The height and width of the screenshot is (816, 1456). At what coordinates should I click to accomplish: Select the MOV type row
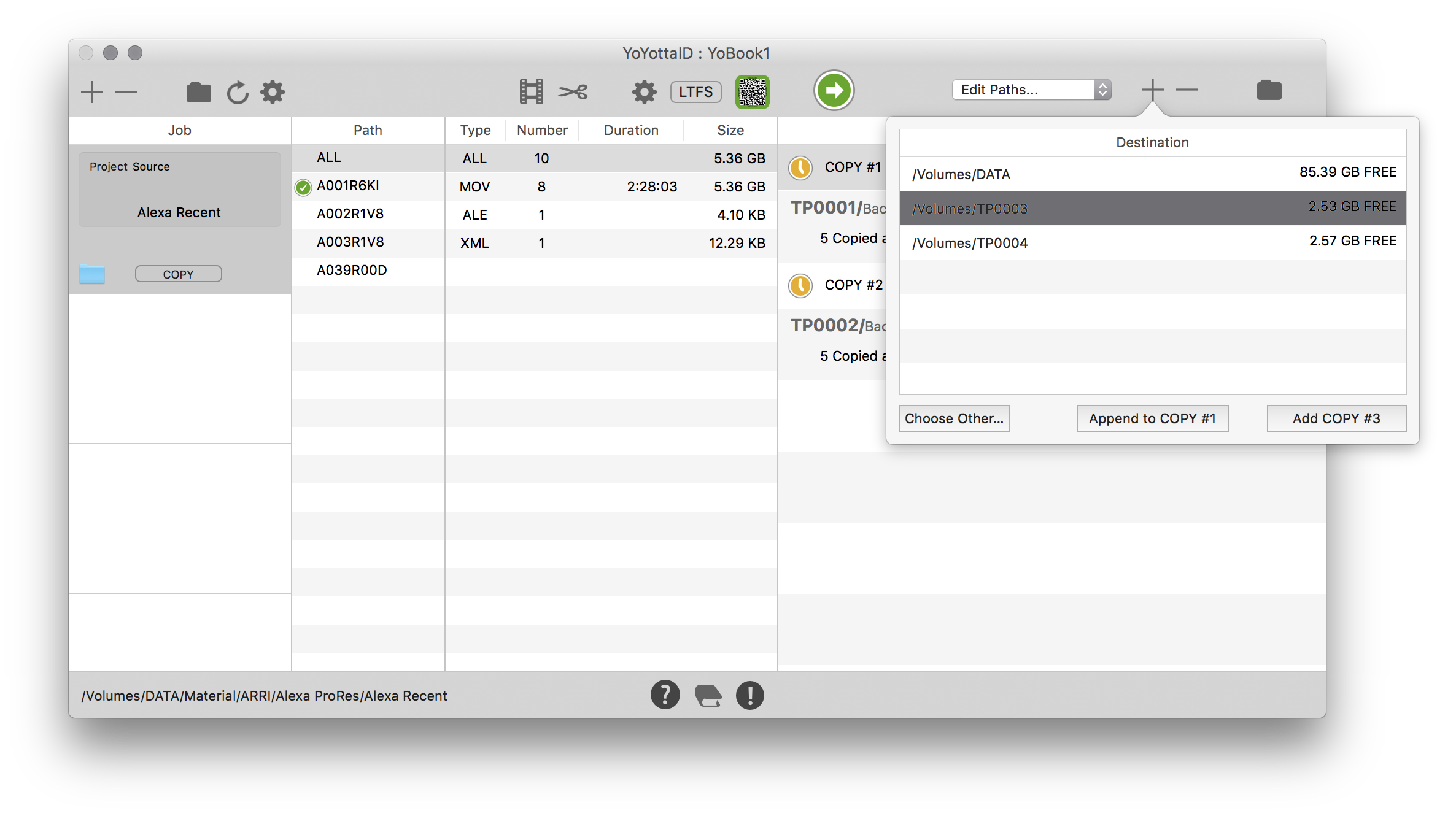tap(611, 187)
